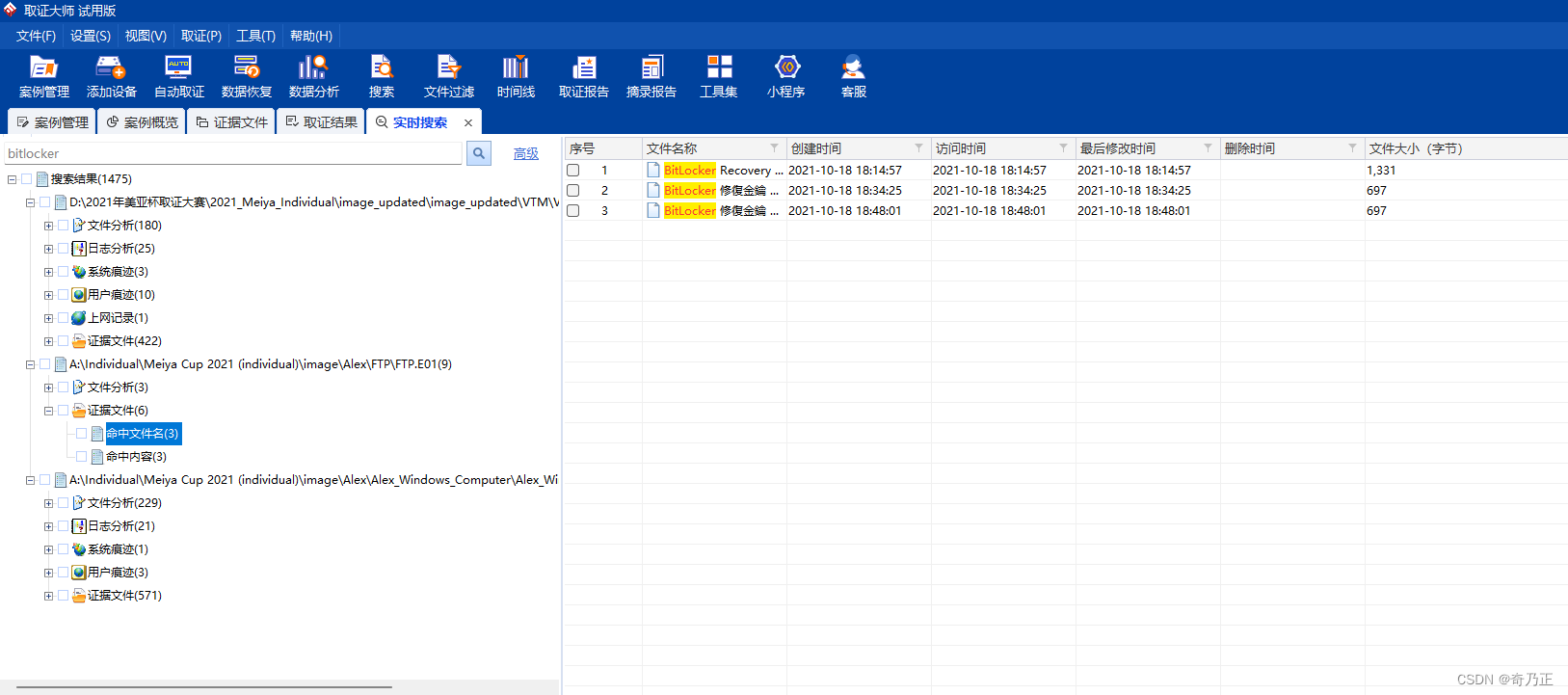Screen dimensions: 1568x695
Task: Open the 时间线 timeline view
Action: click(516, 76)
